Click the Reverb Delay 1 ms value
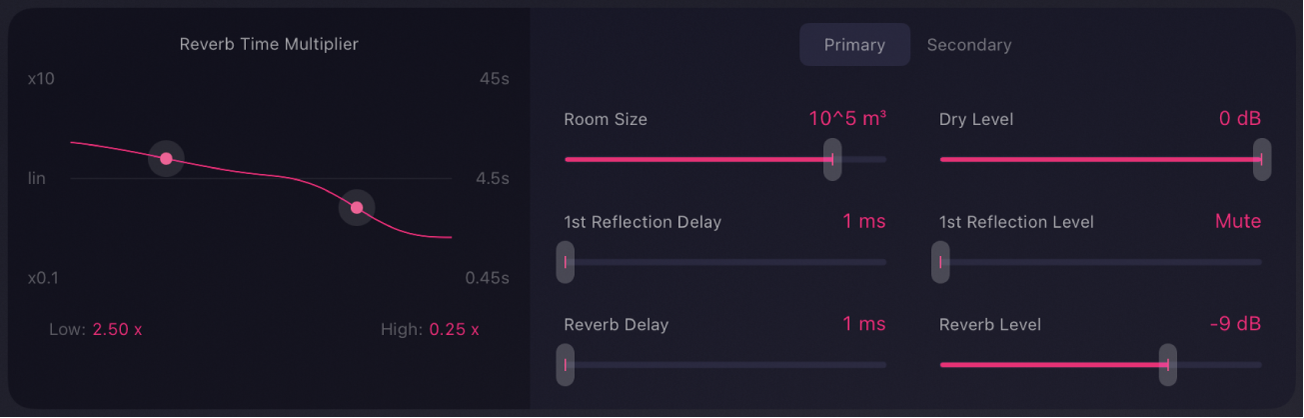The height and width of the screenshot is (418, 1304). [x=864, y=324]
